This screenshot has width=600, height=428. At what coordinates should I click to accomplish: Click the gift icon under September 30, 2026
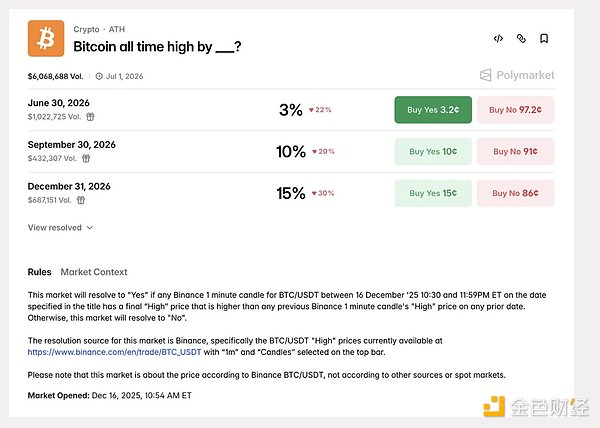(86, 158)
